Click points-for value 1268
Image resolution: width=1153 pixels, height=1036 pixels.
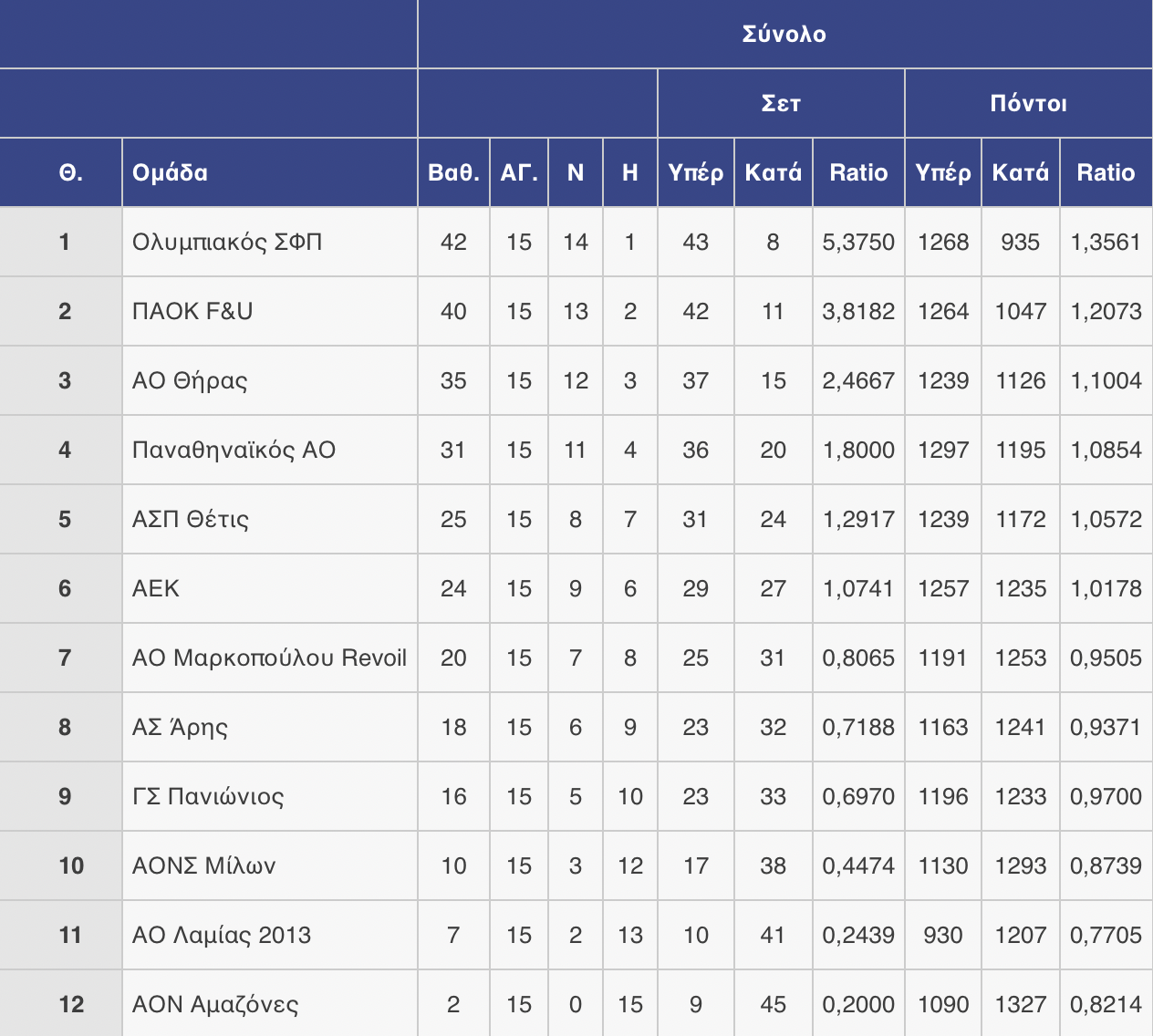coord(943,242)
